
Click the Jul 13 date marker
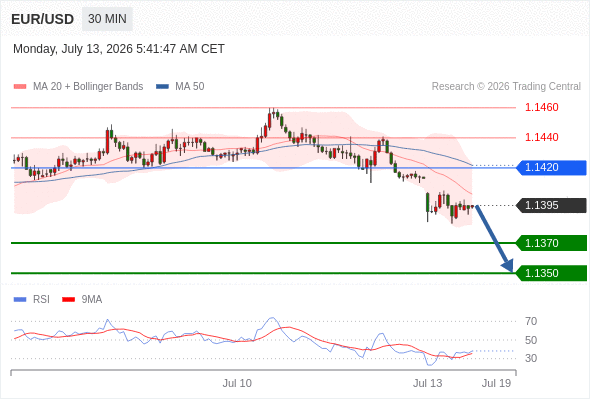pyautogui.click(x=427, y=383)
